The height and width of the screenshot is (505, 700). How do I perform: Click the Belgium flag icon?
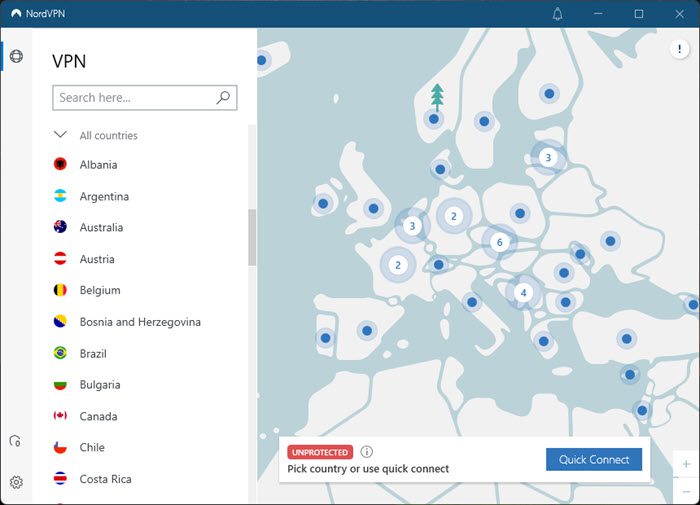(60, 290)
